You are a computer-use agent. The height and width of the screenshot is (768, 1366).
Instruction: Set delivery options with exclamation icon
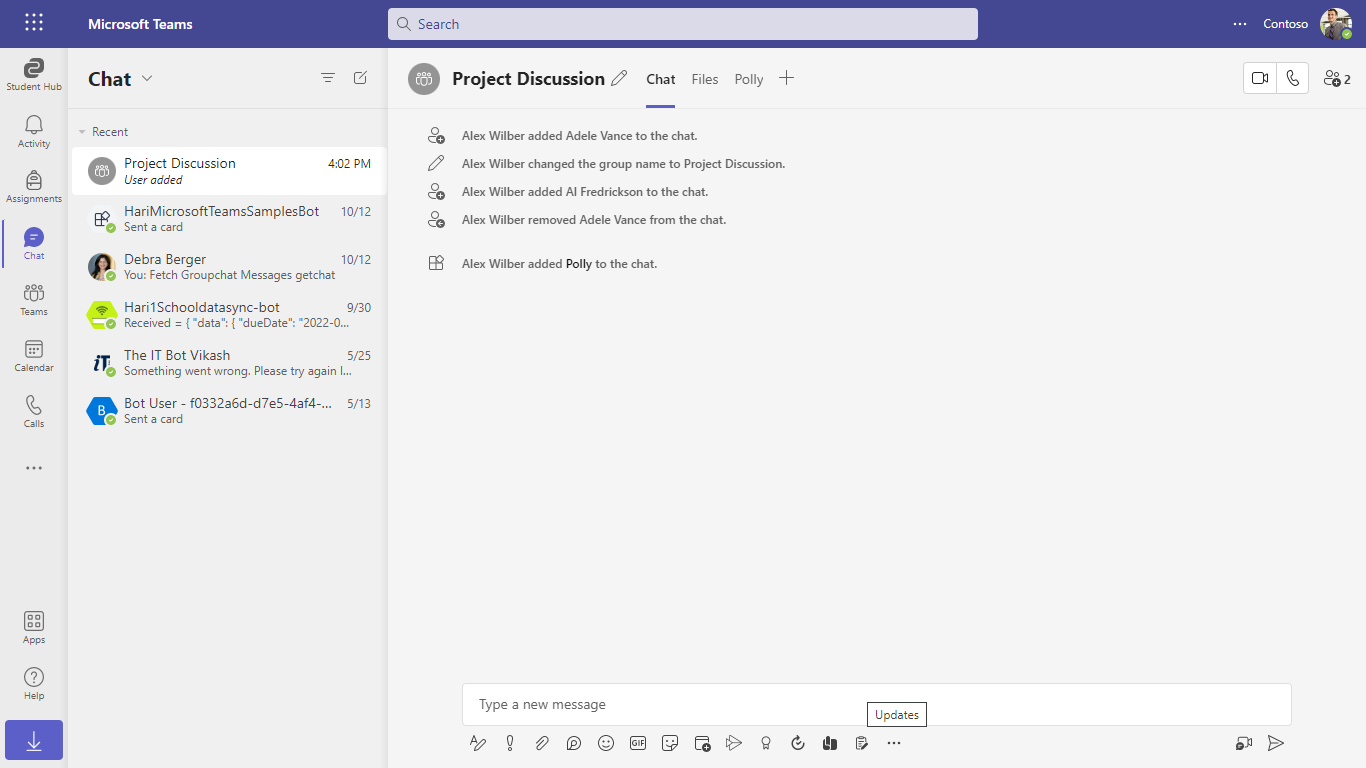click(x=510, y=743)
